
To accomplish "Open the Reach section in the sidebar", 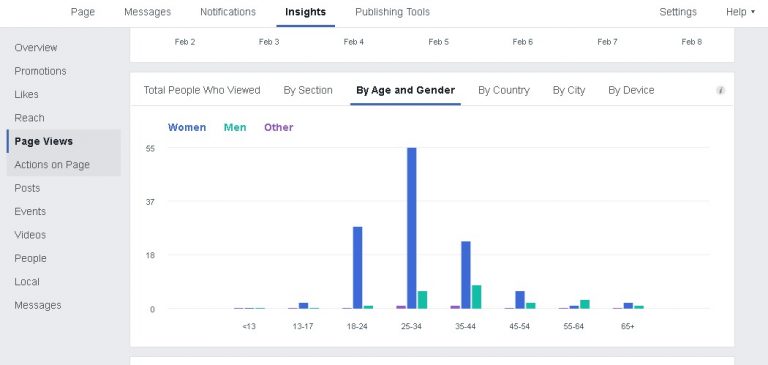I will point(29,118).
